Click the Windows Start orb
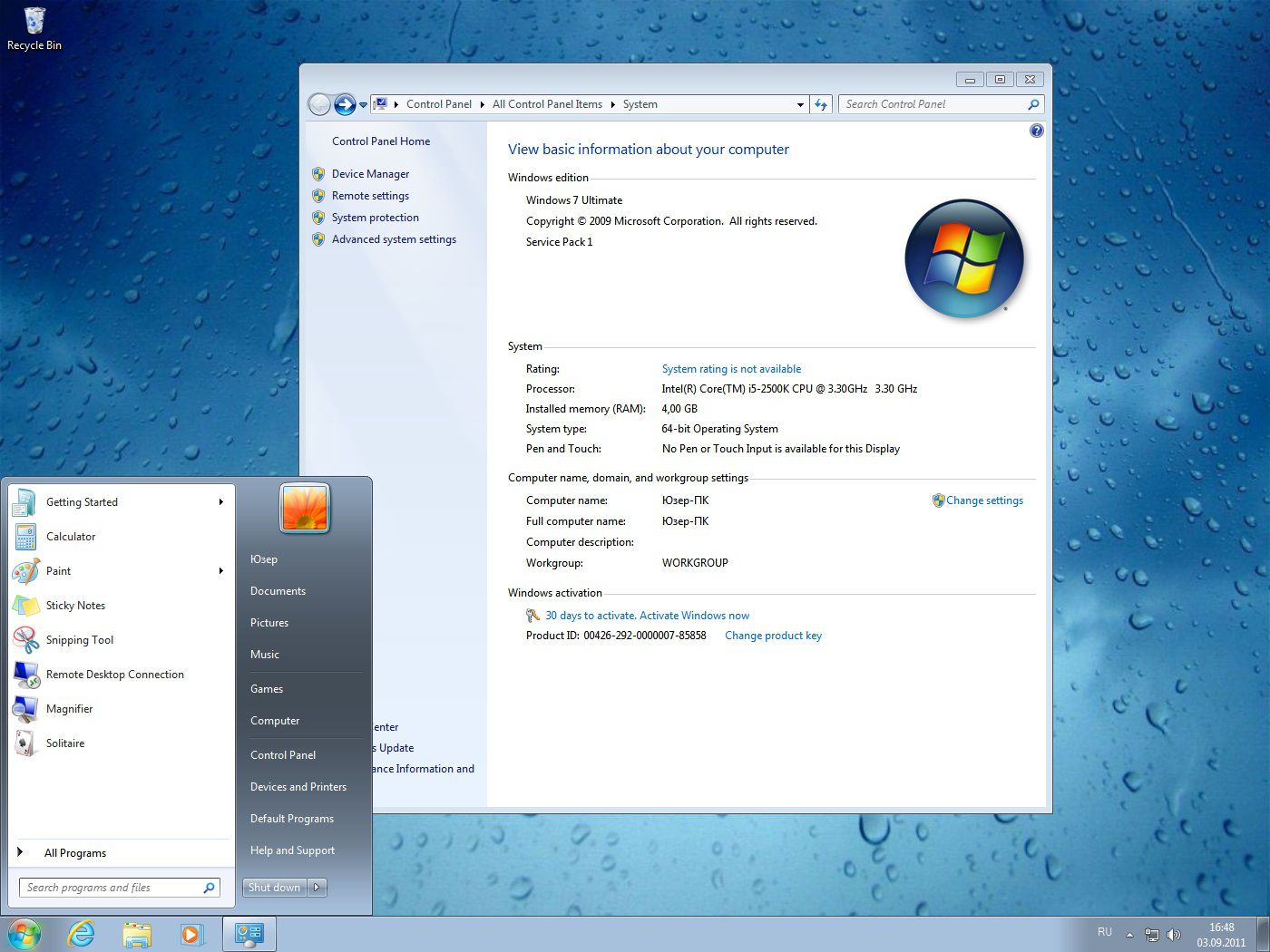This screenshot has width=1270, height=952. point(24,934)
